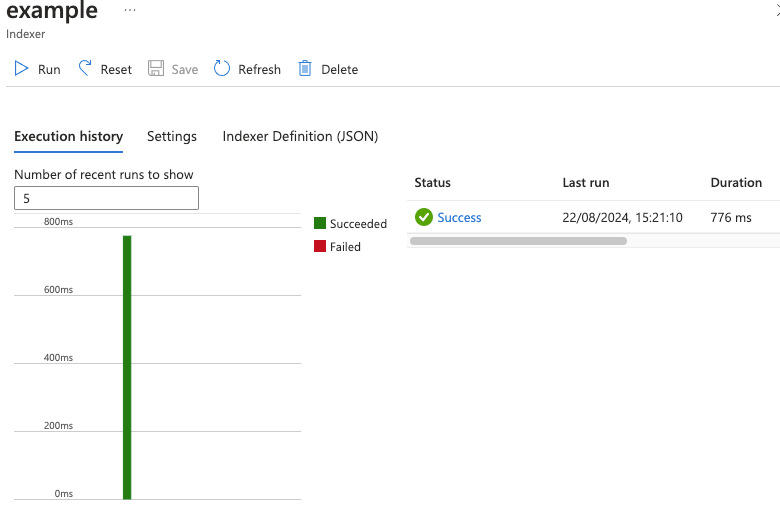Viewport: 780px width, 511px height.
Task: Choose the Delete label in toolbar
Action: [339, 70]
